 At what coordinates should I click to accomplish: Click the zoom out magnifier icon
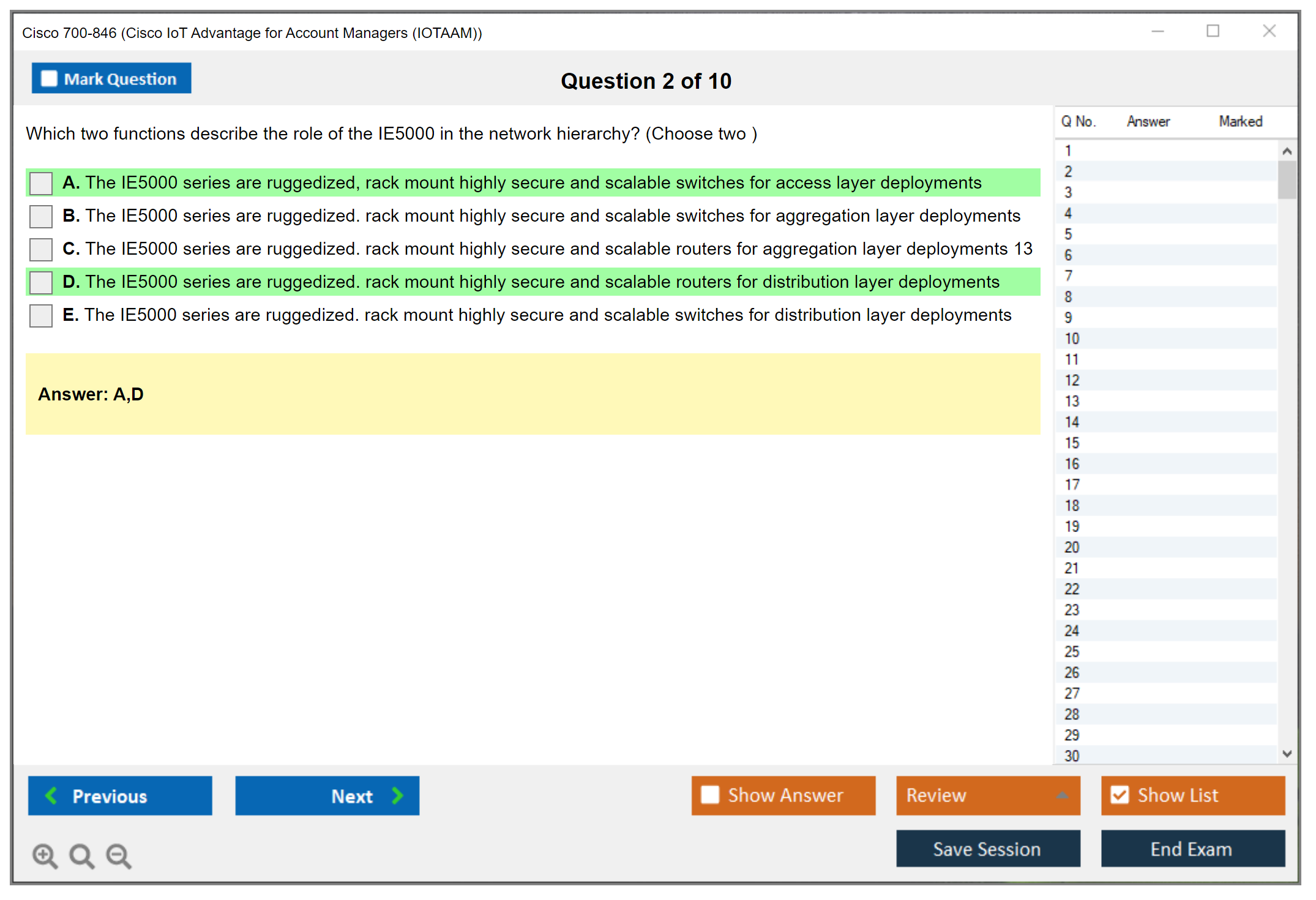click(119, 855)
